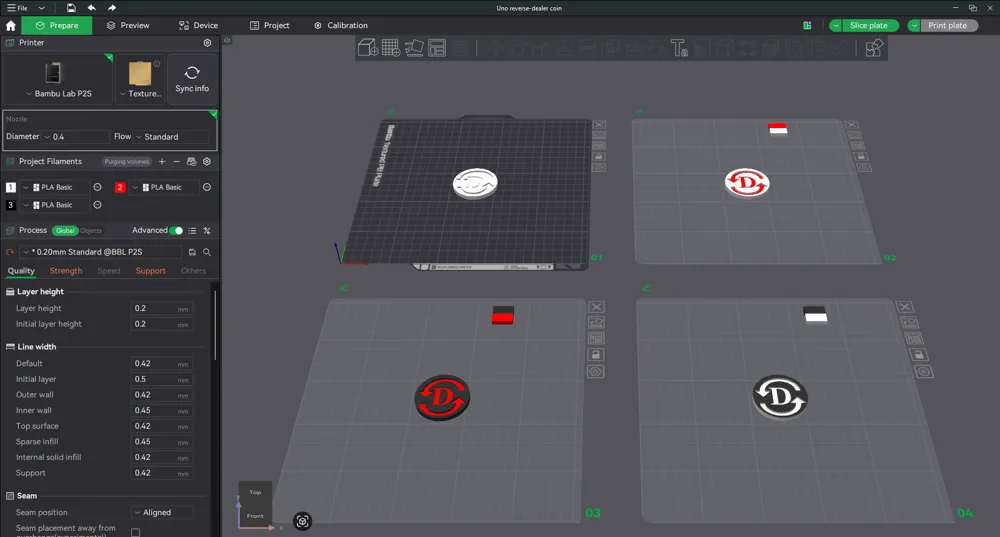Remove a filament with minus icon
This screenshot has width=1000, height=537.
point(177,161)
